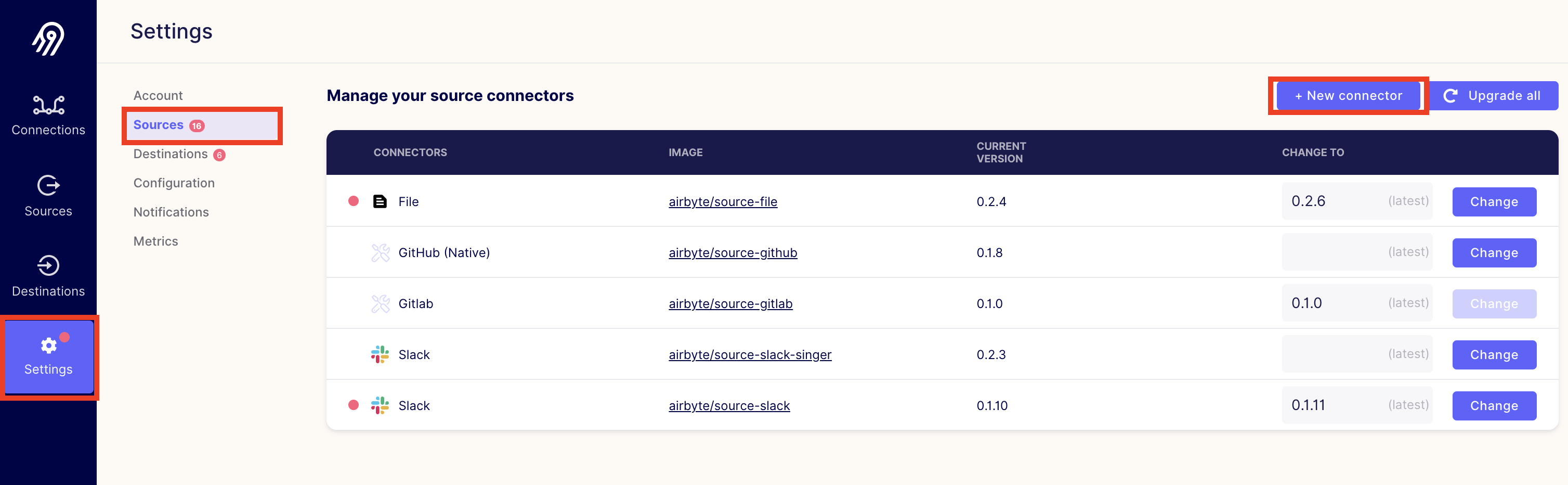Click the status dot beside Slack 0.1.10
This screenshot has width=1568, height=485.
(353, 404)
